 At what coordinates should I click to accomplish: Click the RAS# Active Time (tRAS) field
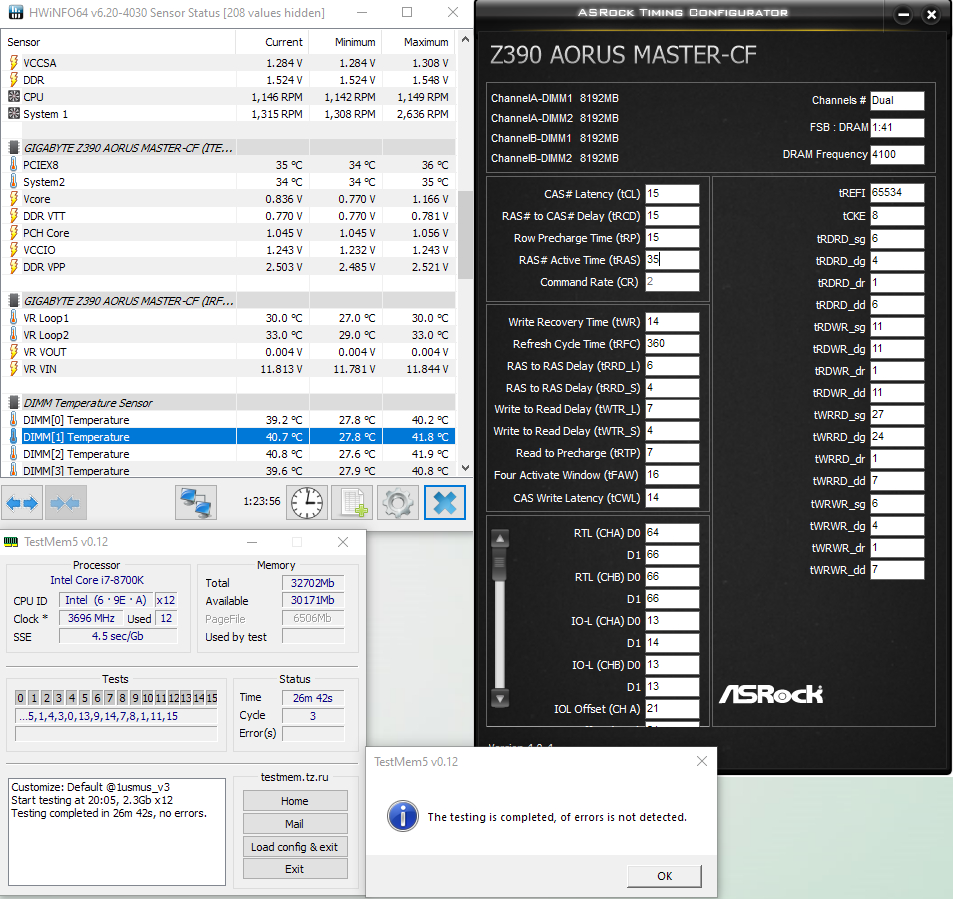(672, 260)
